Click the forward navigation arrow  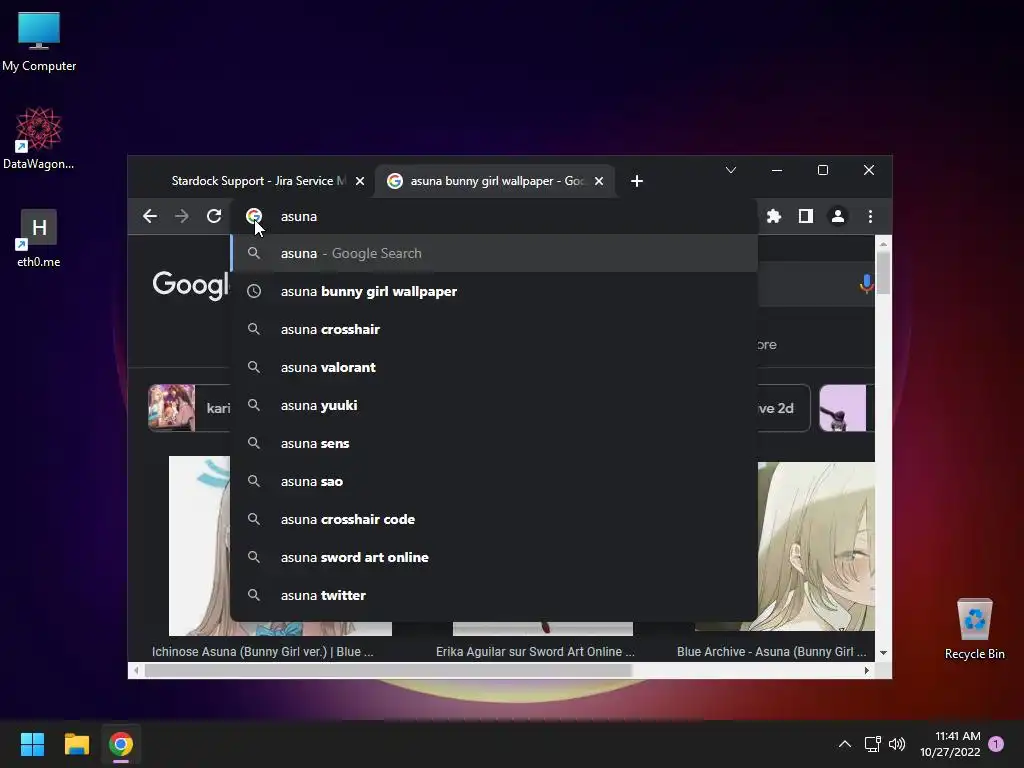182,216
